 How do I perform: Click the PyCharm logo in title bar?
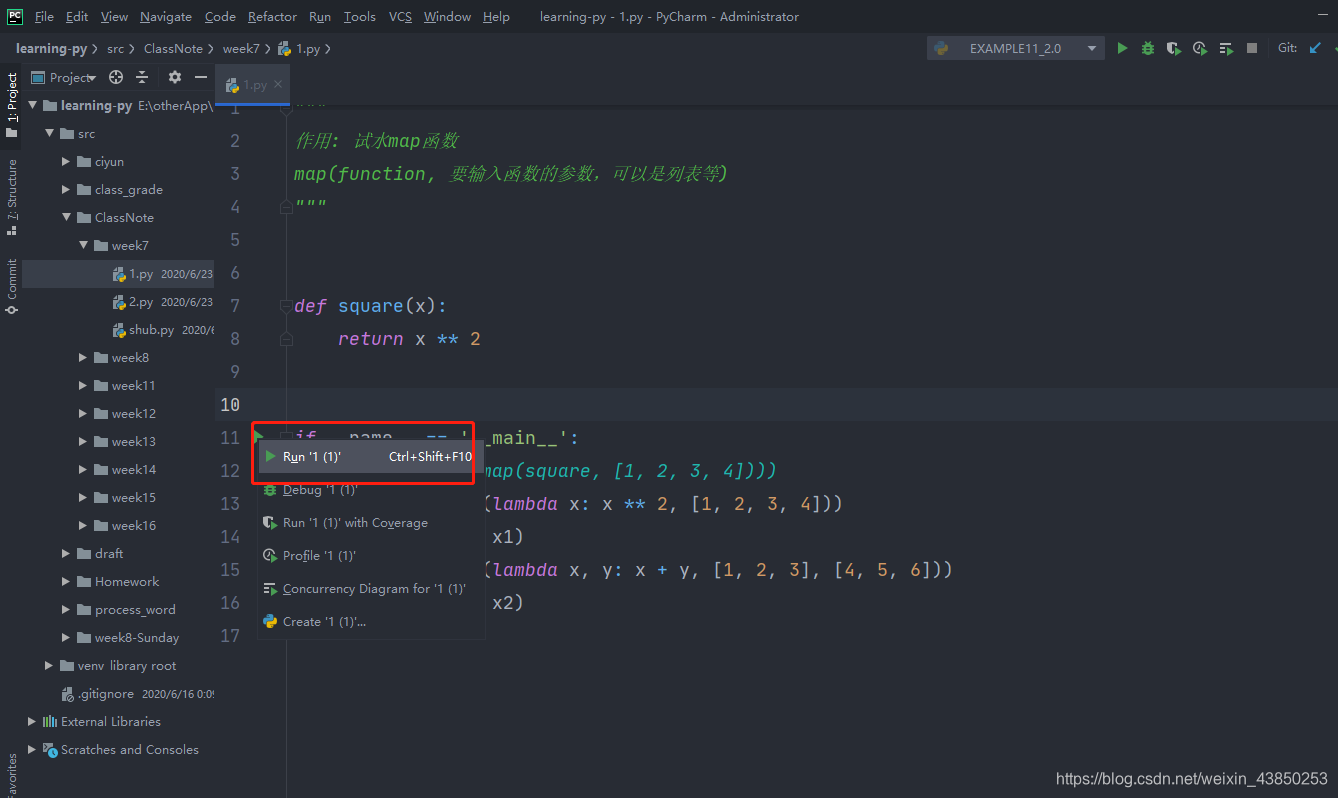[15, 16]
